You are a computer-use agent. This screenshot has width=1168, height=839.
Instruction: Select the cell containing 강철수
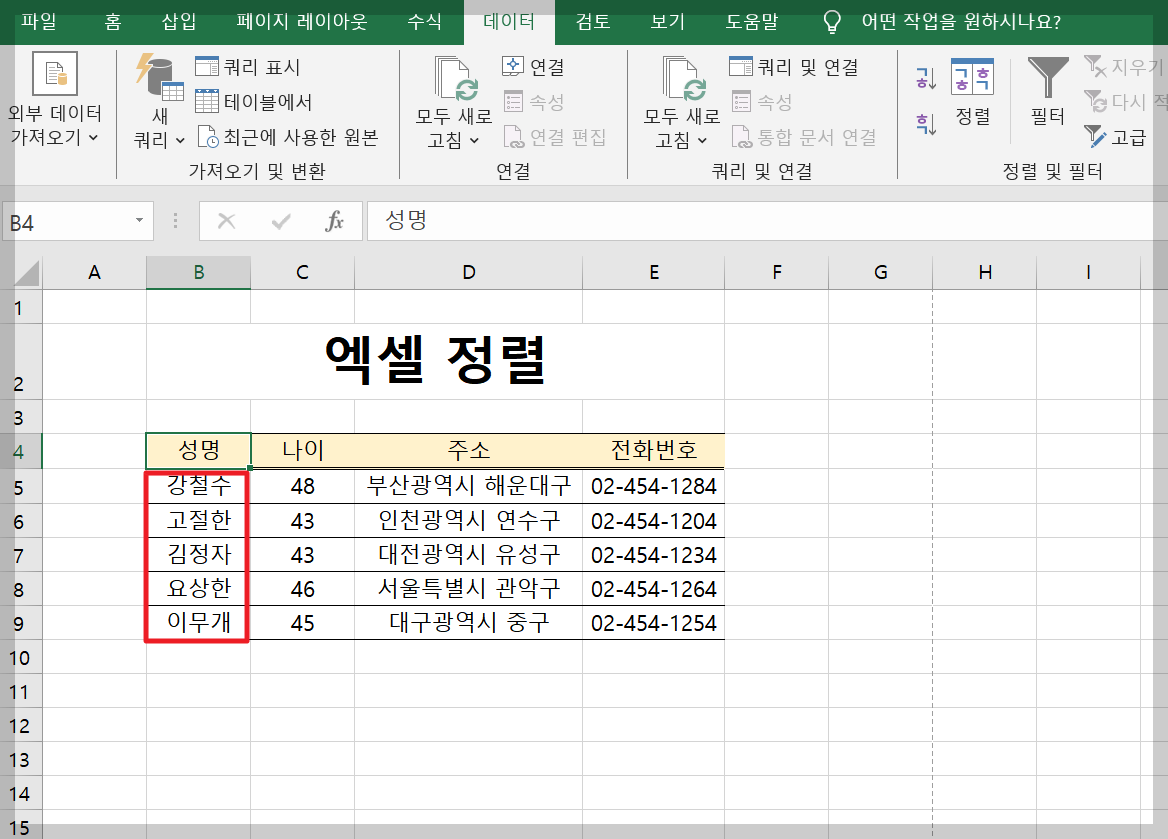click(x=197, y=486)
